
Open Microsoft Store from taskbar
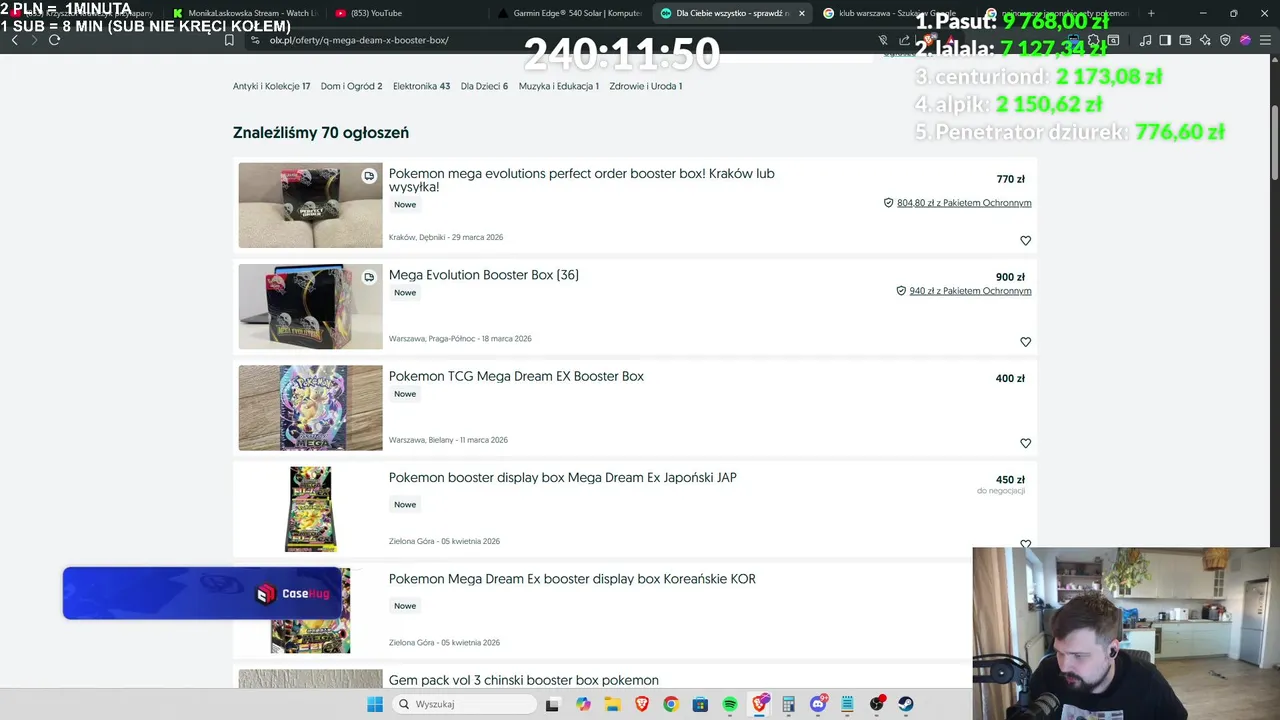coord(700,704)
